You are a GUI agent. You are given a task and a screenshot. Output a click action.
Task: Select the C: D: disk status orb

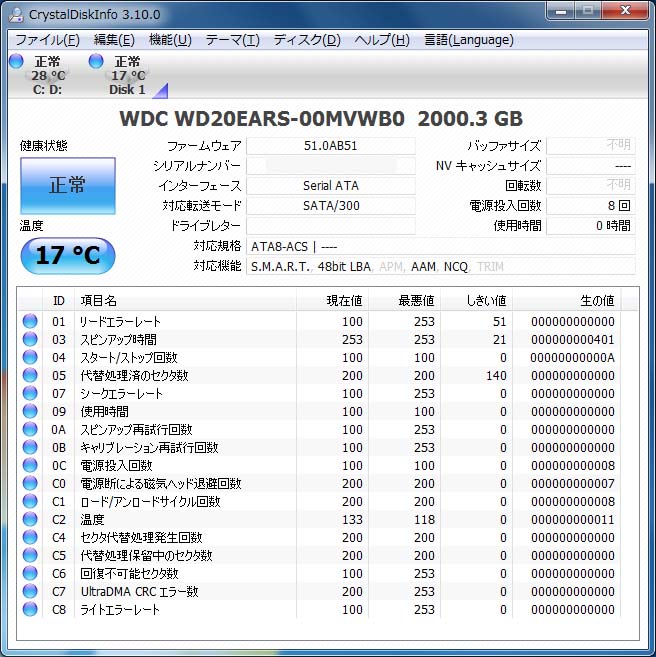(x=16, y=62)
